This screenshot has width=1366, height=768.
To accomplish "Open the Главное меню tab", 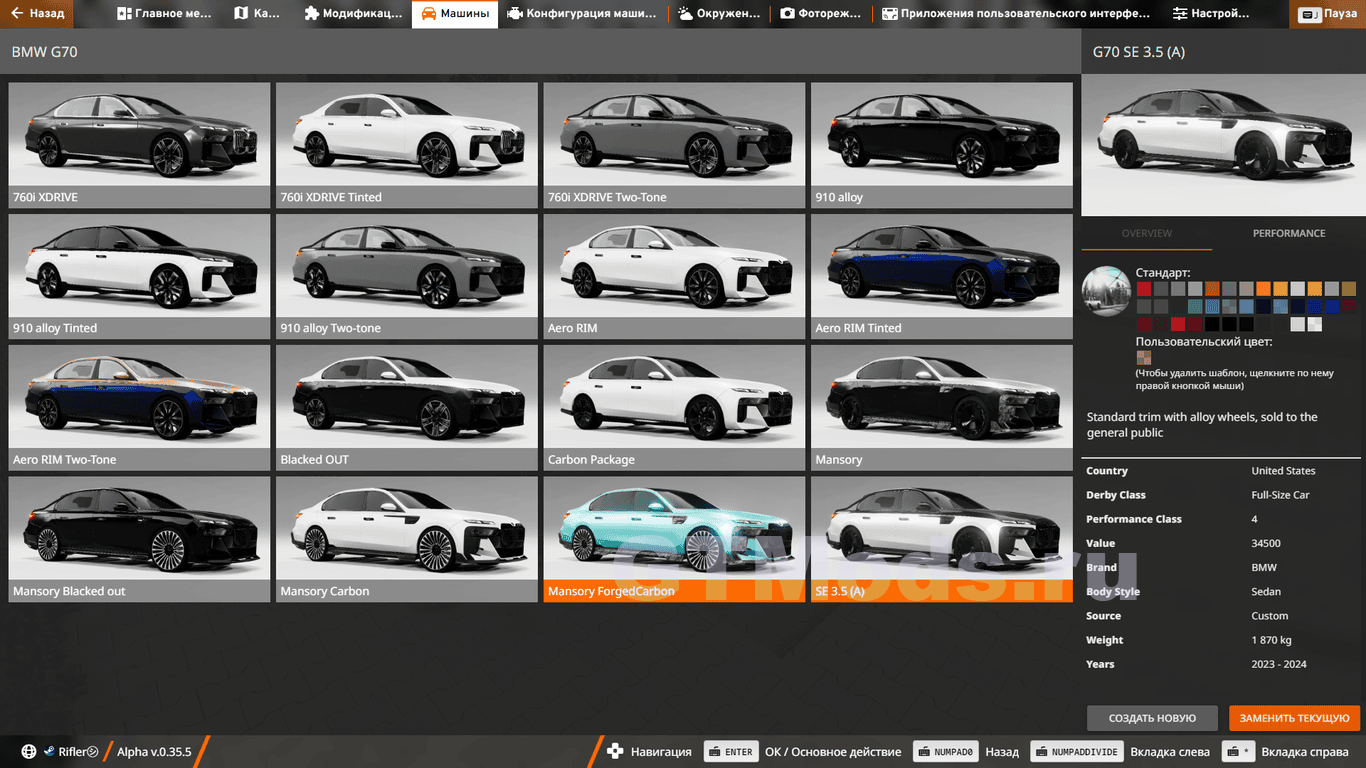I will click(x=163, y=14).
